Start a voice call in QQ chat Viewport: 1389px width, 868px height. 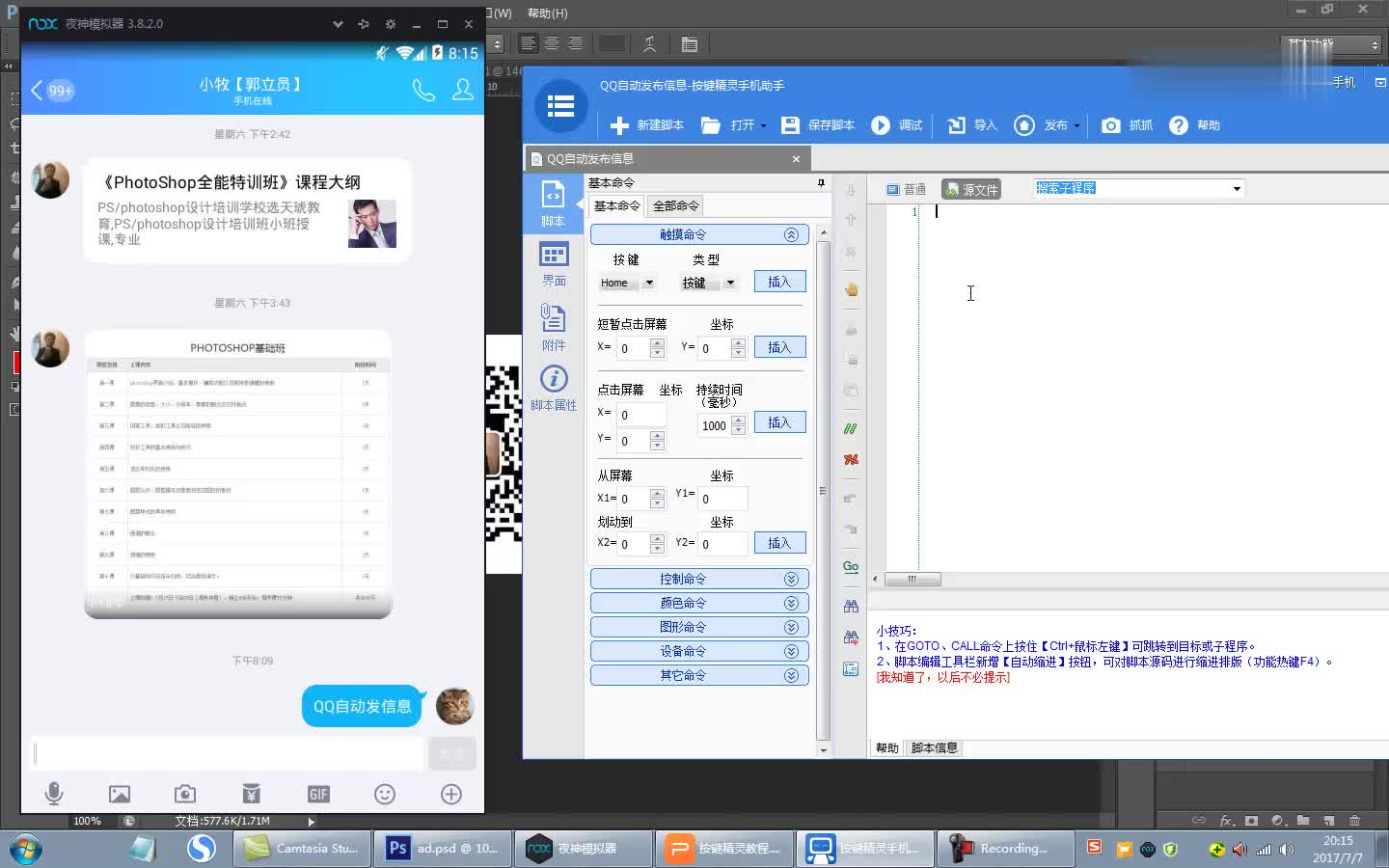click(423, 90)
